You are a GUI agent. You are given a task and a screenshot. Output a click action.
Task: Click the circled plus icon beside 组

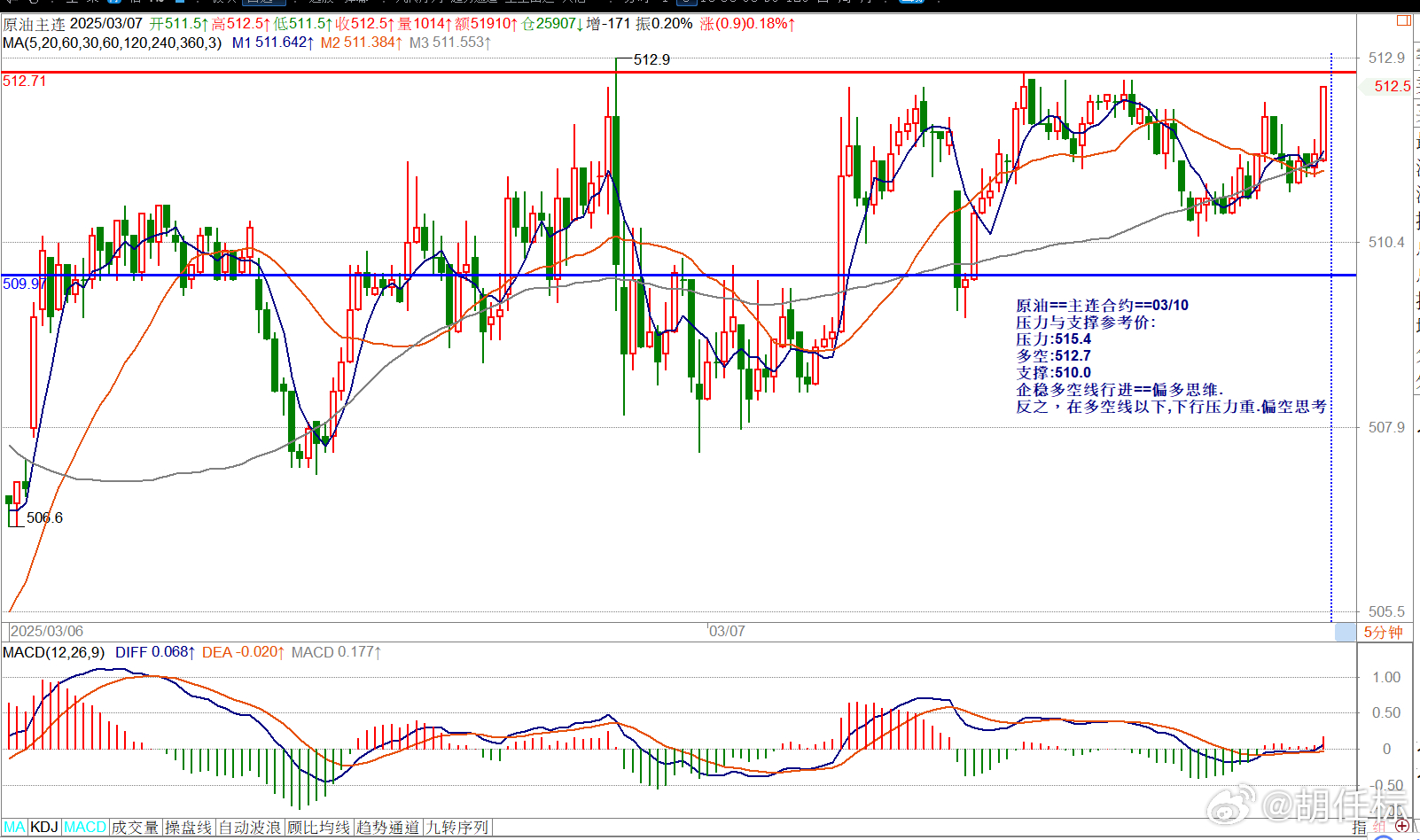point(1402,826)
